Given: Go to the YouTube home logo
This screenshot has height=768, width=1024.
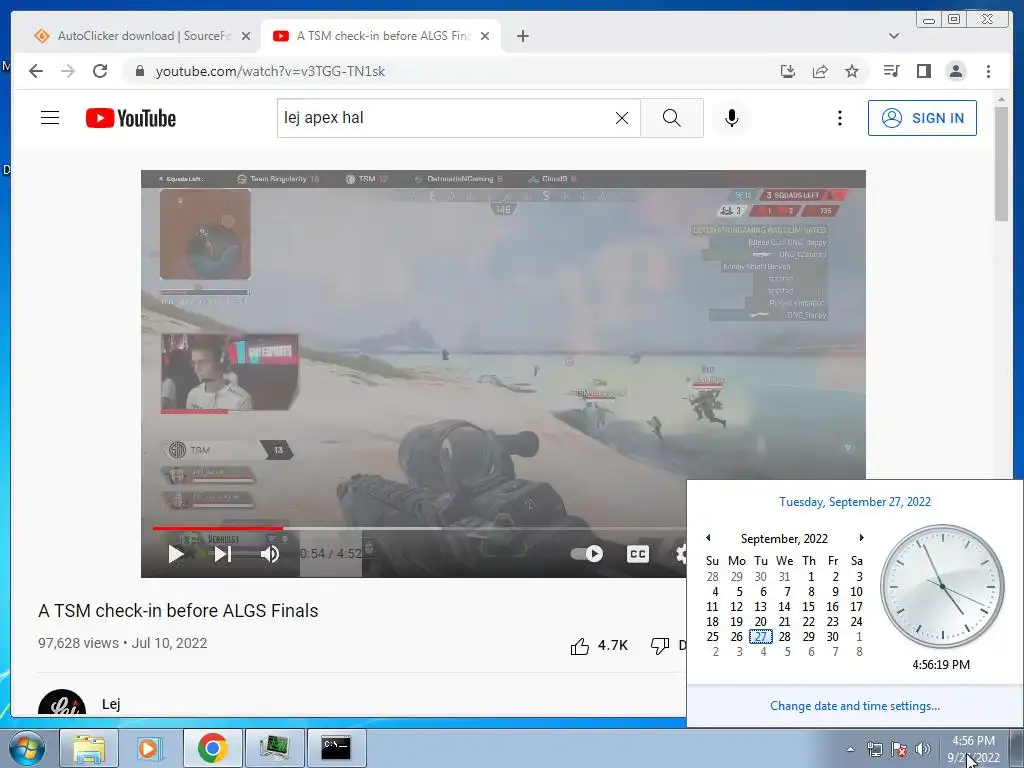Looking at the screenshot, I should [131, 118].
